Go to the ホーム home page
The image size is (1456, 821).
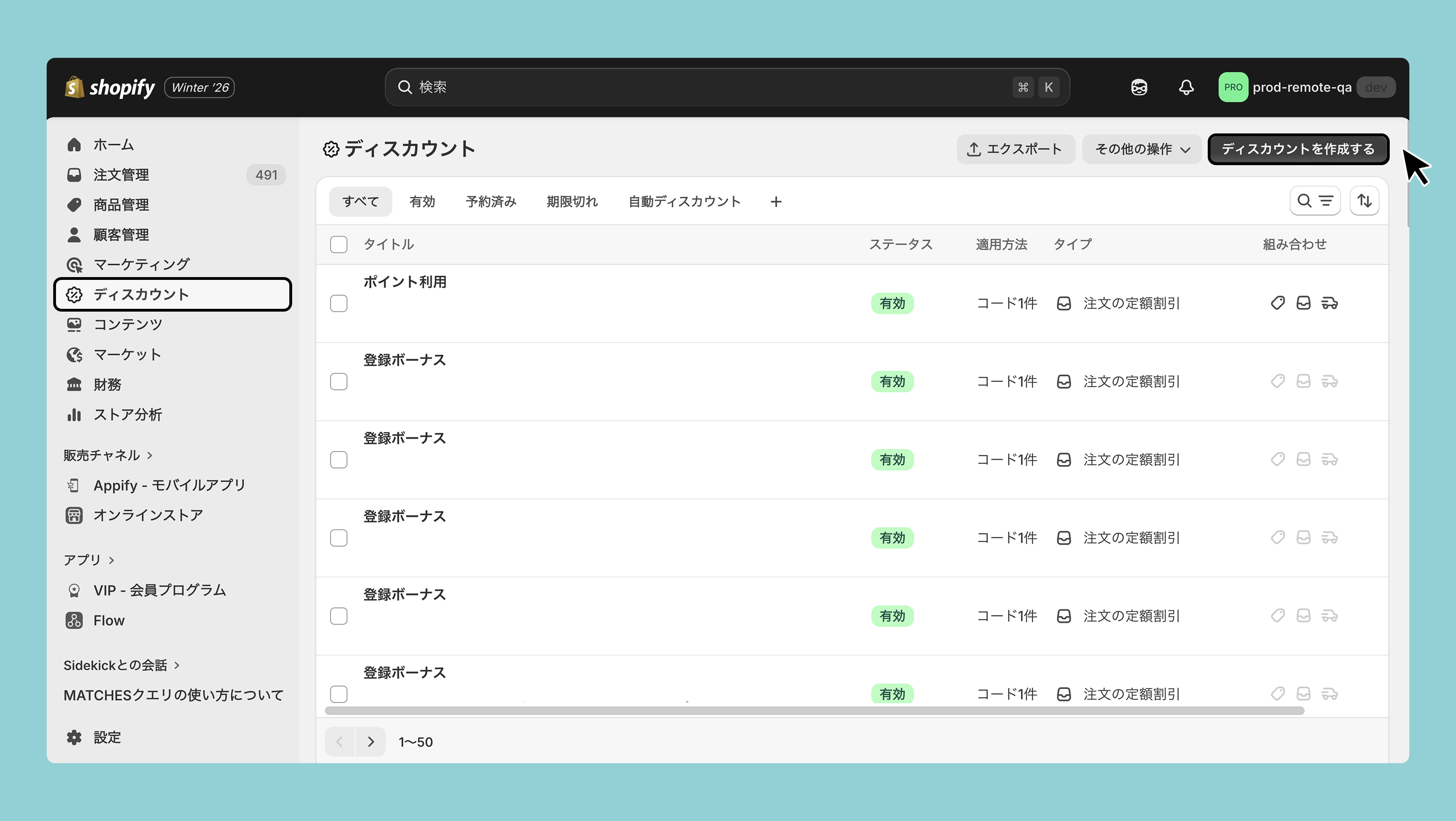click(x=113, y=145)
